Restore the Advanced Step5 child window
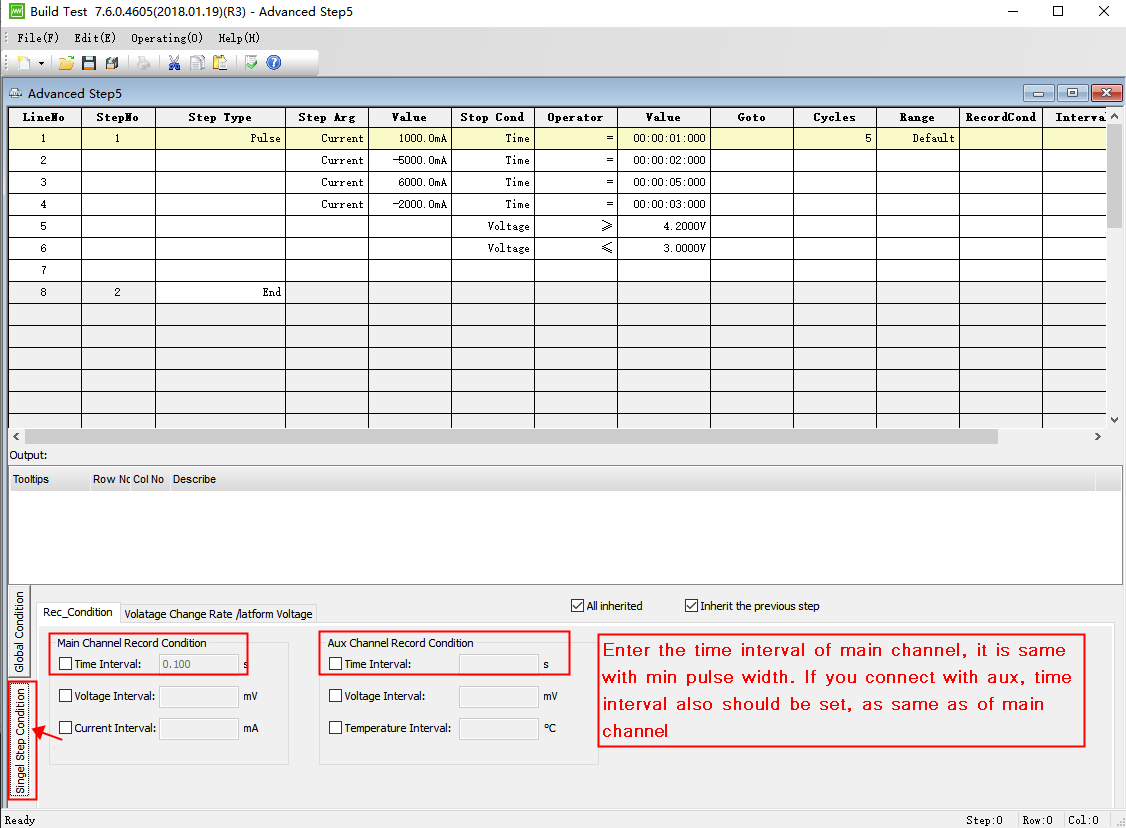 pyautogui.click(x=1072, y=93)
